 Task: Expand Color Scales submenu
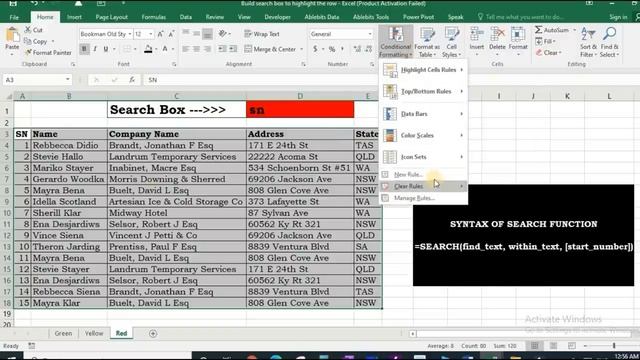pos(423,135)
